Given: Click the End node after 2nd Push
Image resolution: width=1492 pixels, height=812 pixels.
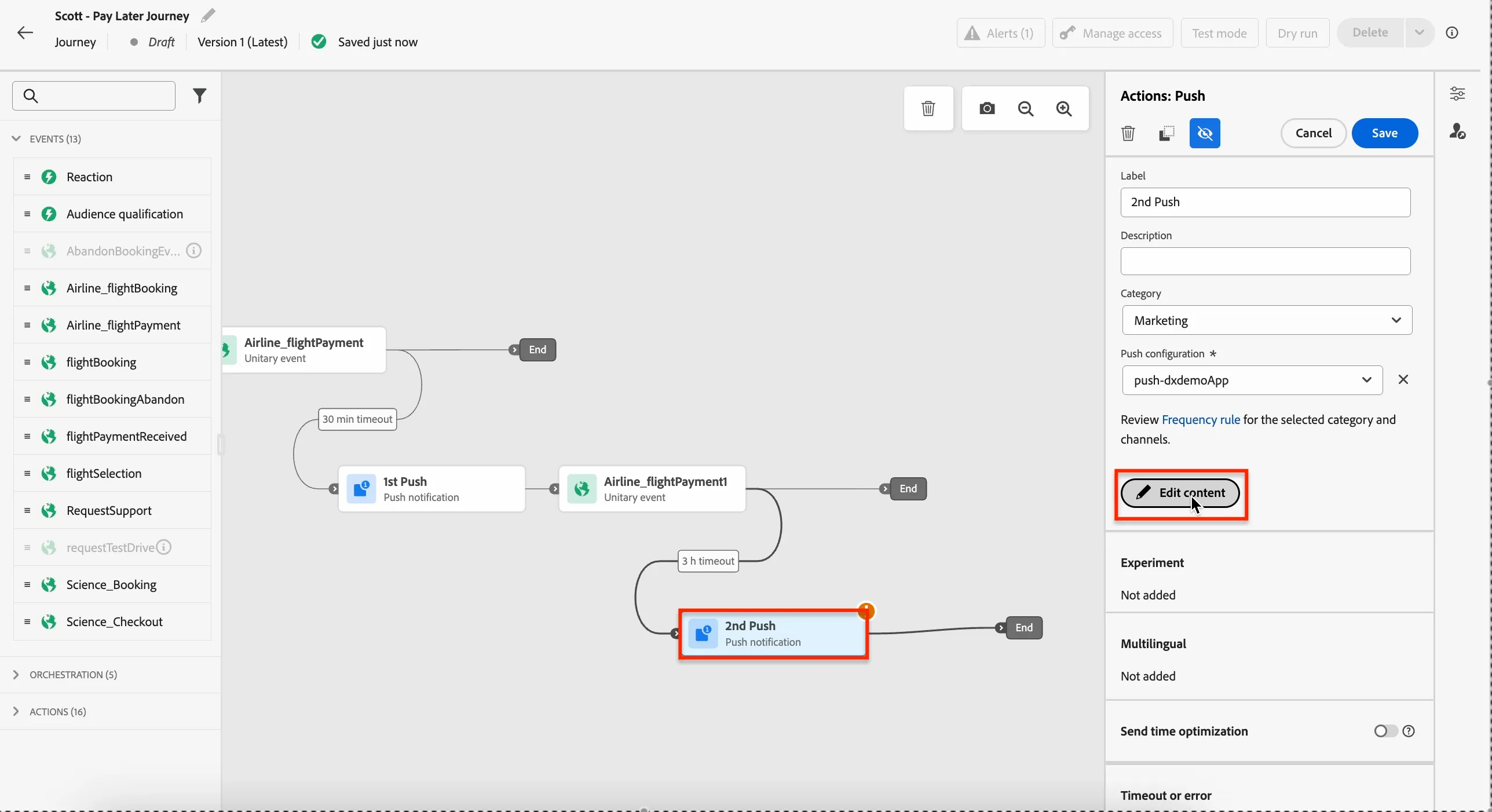Looking at the screenshot, I should pyautogui.click(x=1024, y=628).
